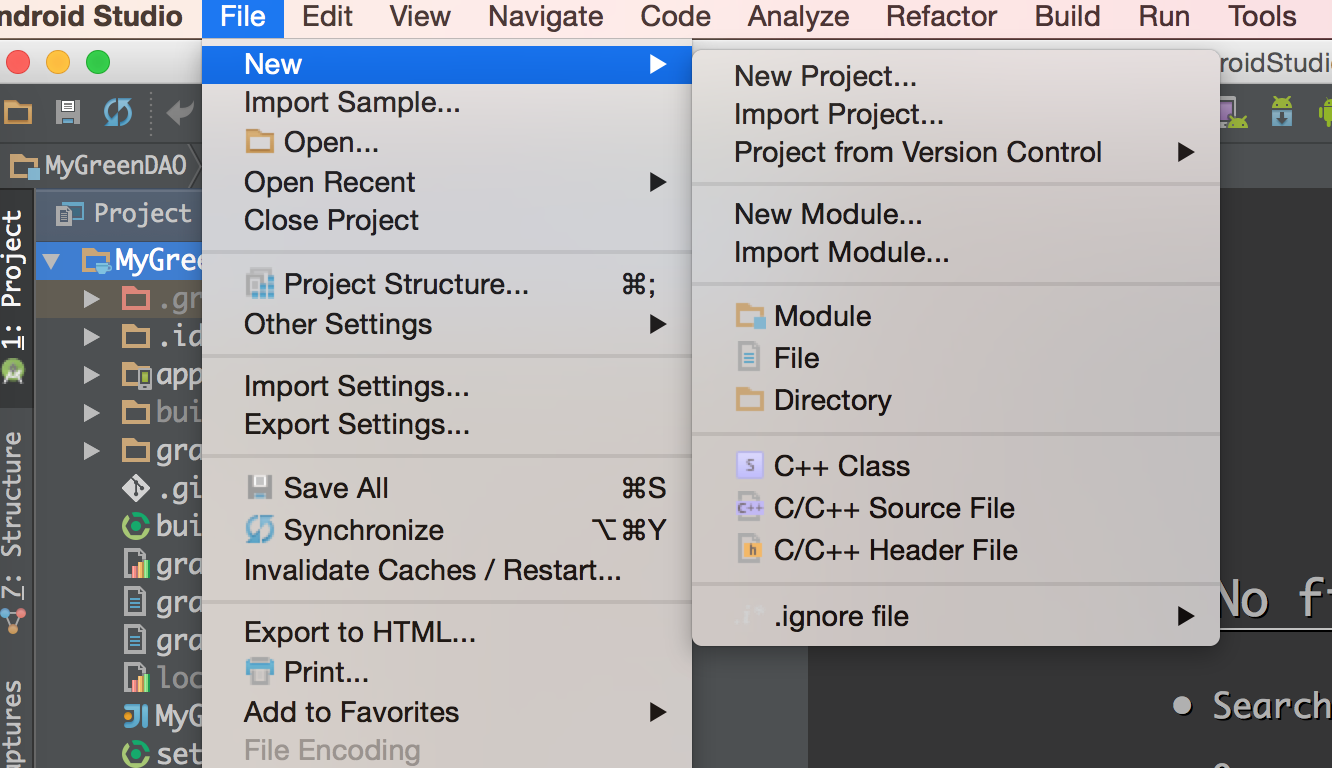Image resolution: width=1332 pixels, height=768 pixels.
Task: Click the undo arrow toolbar icon
Action: coord(180,111)
